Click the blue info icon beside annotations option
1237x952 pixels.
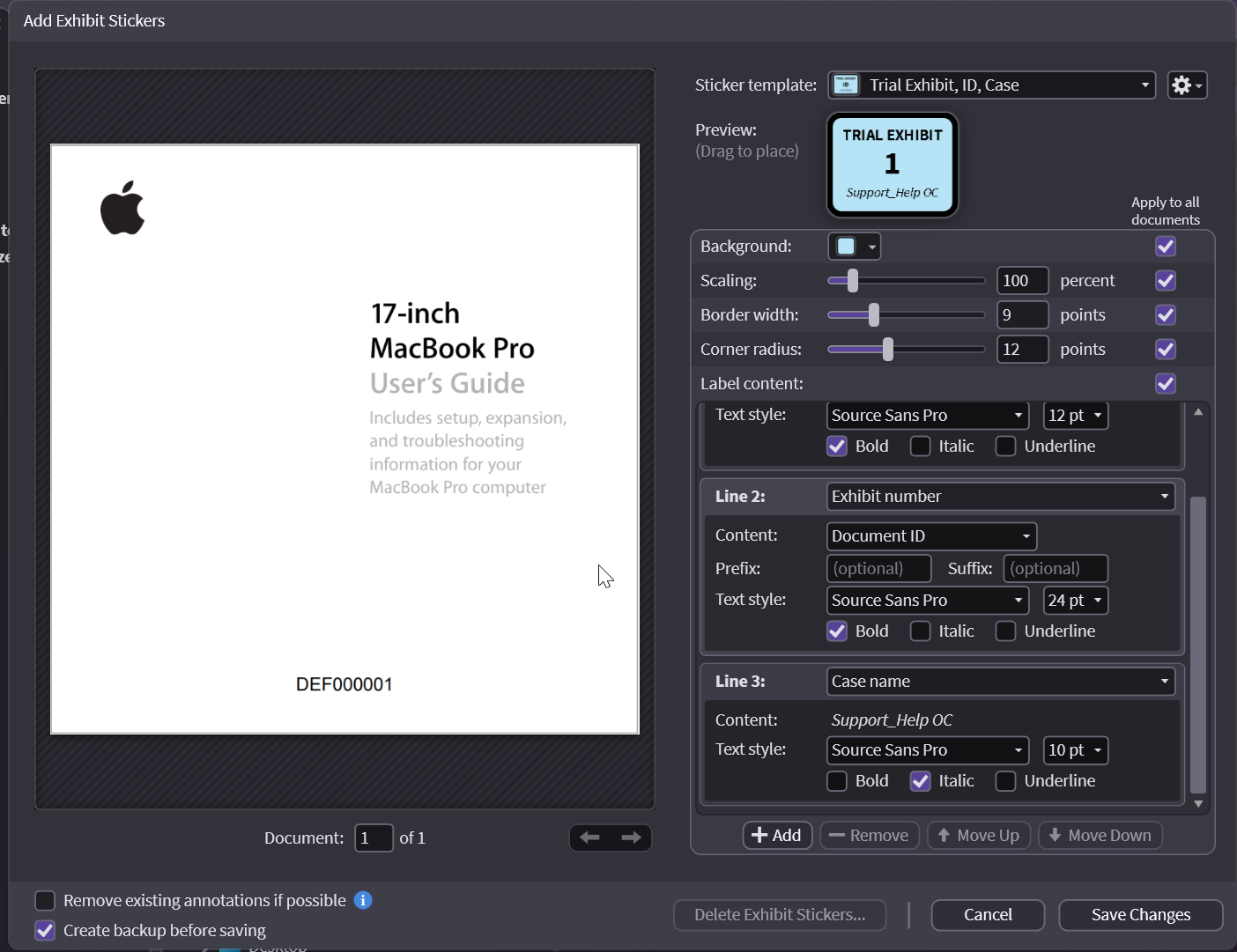[x=363, y=900]
